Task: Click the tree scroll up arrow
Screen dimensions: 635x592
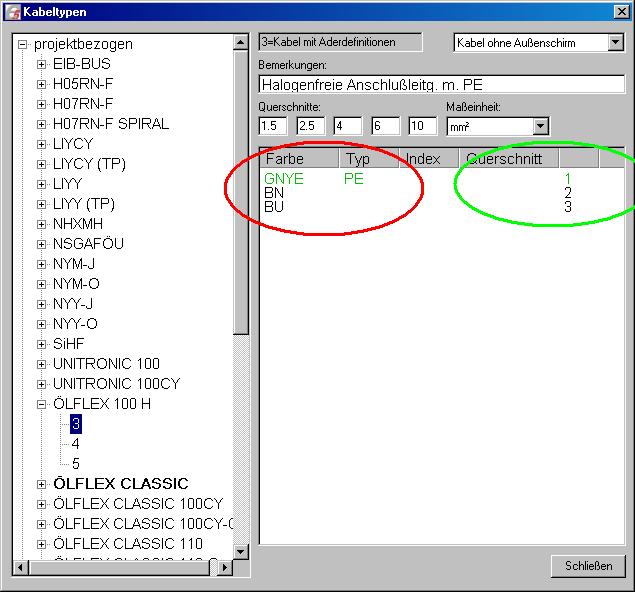Action: [x=241, y=42]
